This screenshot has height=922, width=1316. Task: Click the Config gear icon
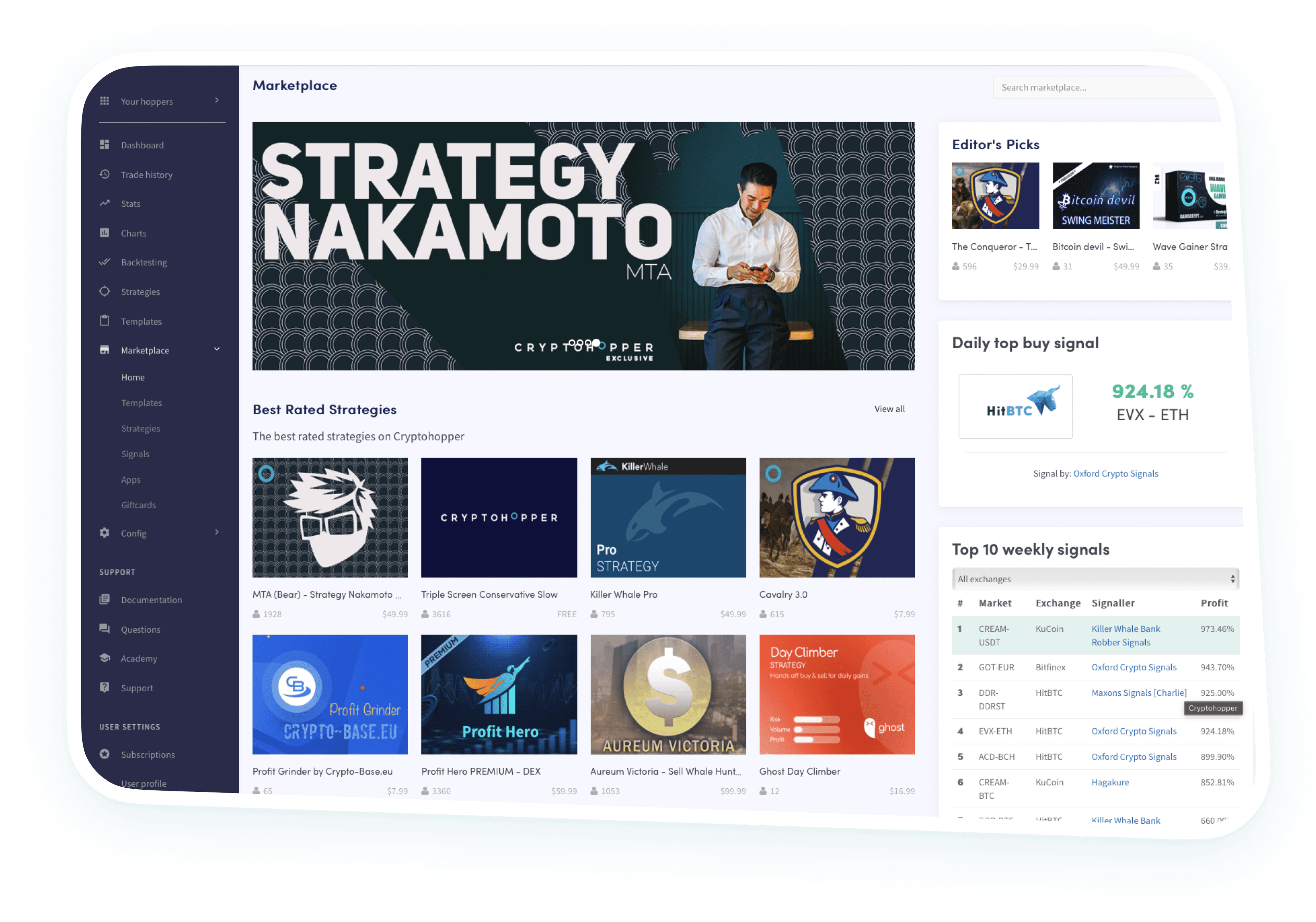pyautogui.click(x=104, y=533)
